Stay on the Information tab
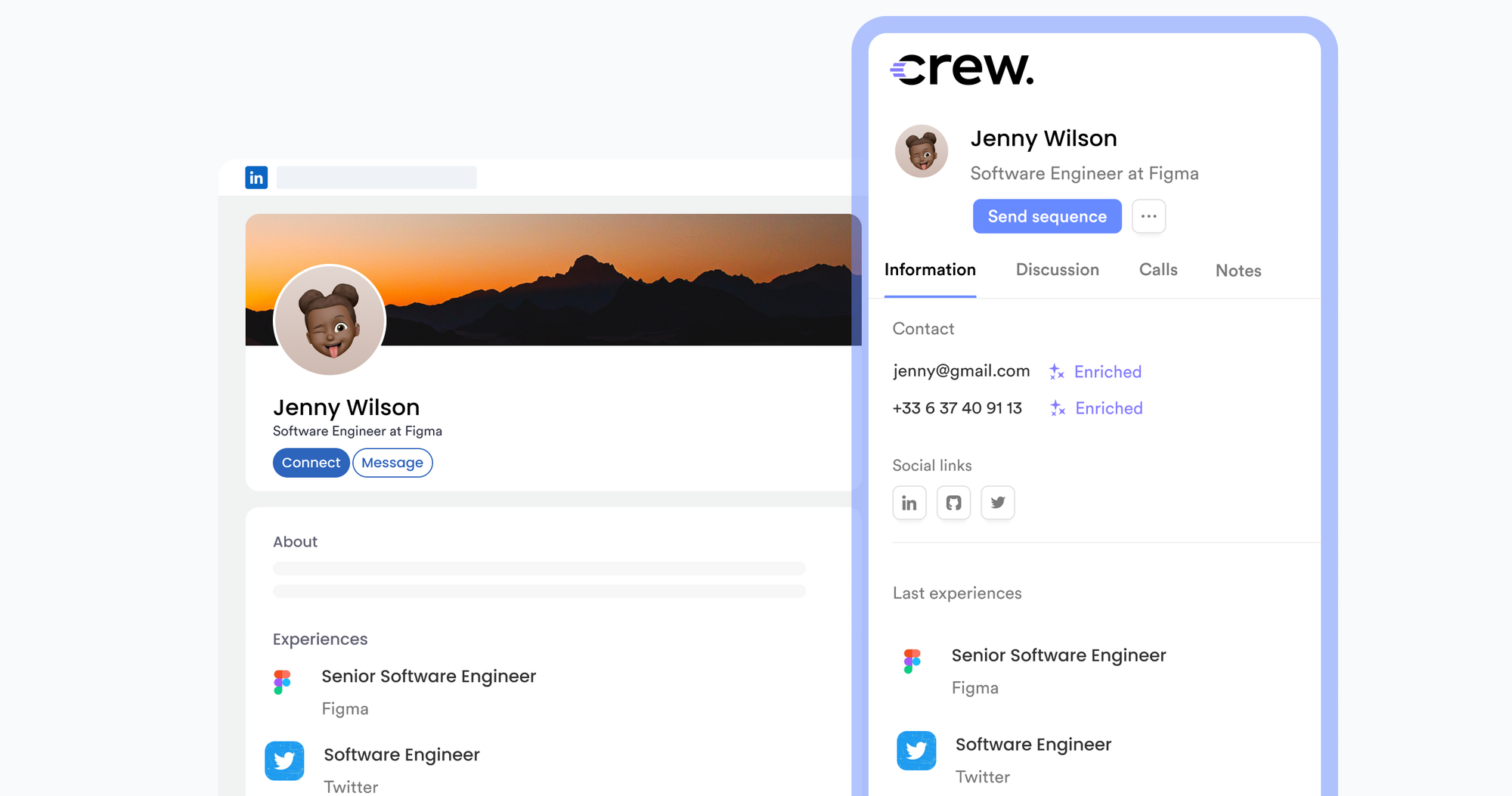 930,270
